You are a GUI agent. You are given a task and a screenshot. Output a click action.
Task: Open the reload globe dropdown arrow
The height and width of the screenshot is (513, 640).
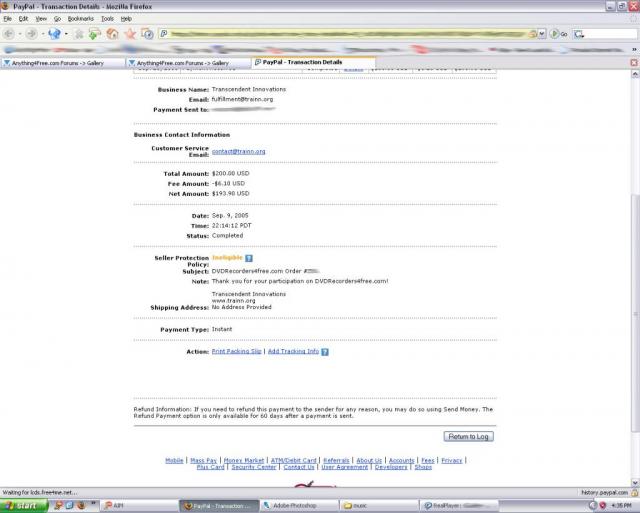tap(66, 34)
